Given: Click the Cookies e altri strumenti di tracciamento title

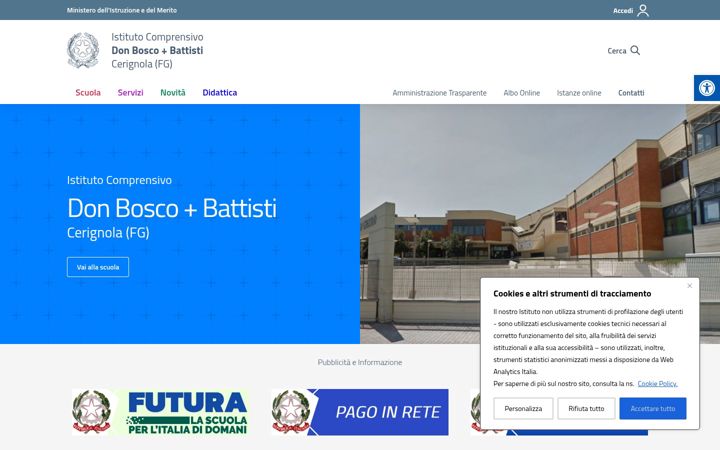Looking at the screenshot, I should click(x=572, y=293).
